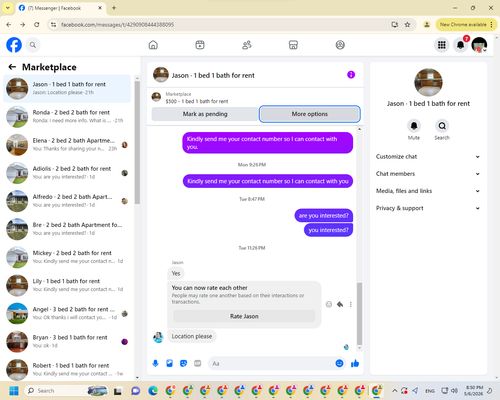React to the rate message with emoji icon
The height and width of the screenshot is (400, 500).
tap(329, 304)
